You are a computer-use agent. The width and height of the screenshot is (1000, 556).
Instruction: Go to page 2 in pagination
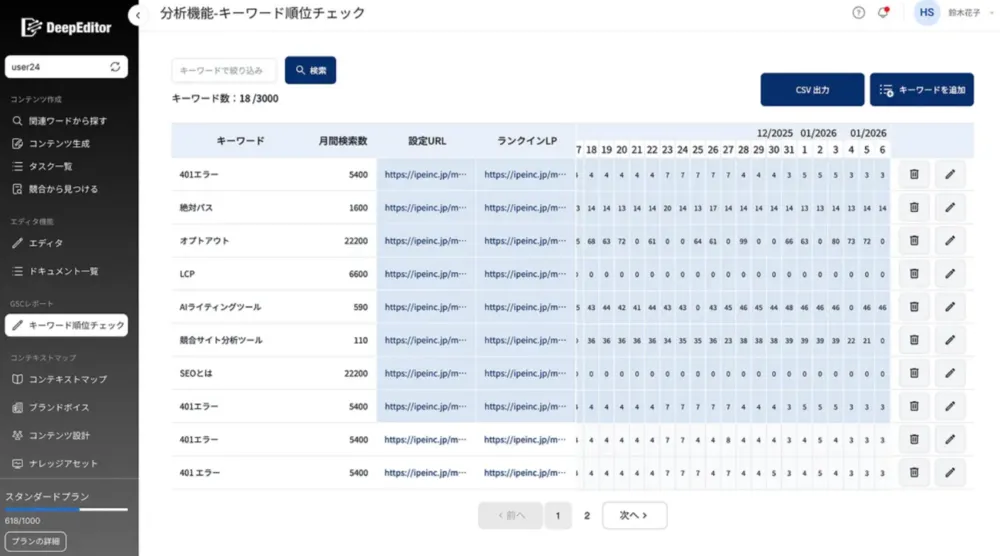[587, 516]
